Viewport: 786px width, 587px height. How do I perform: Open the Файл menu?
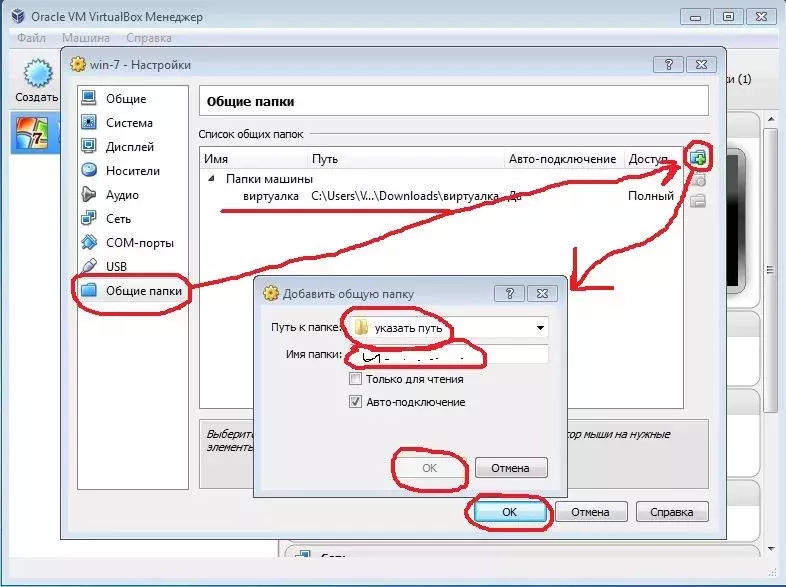31,38
